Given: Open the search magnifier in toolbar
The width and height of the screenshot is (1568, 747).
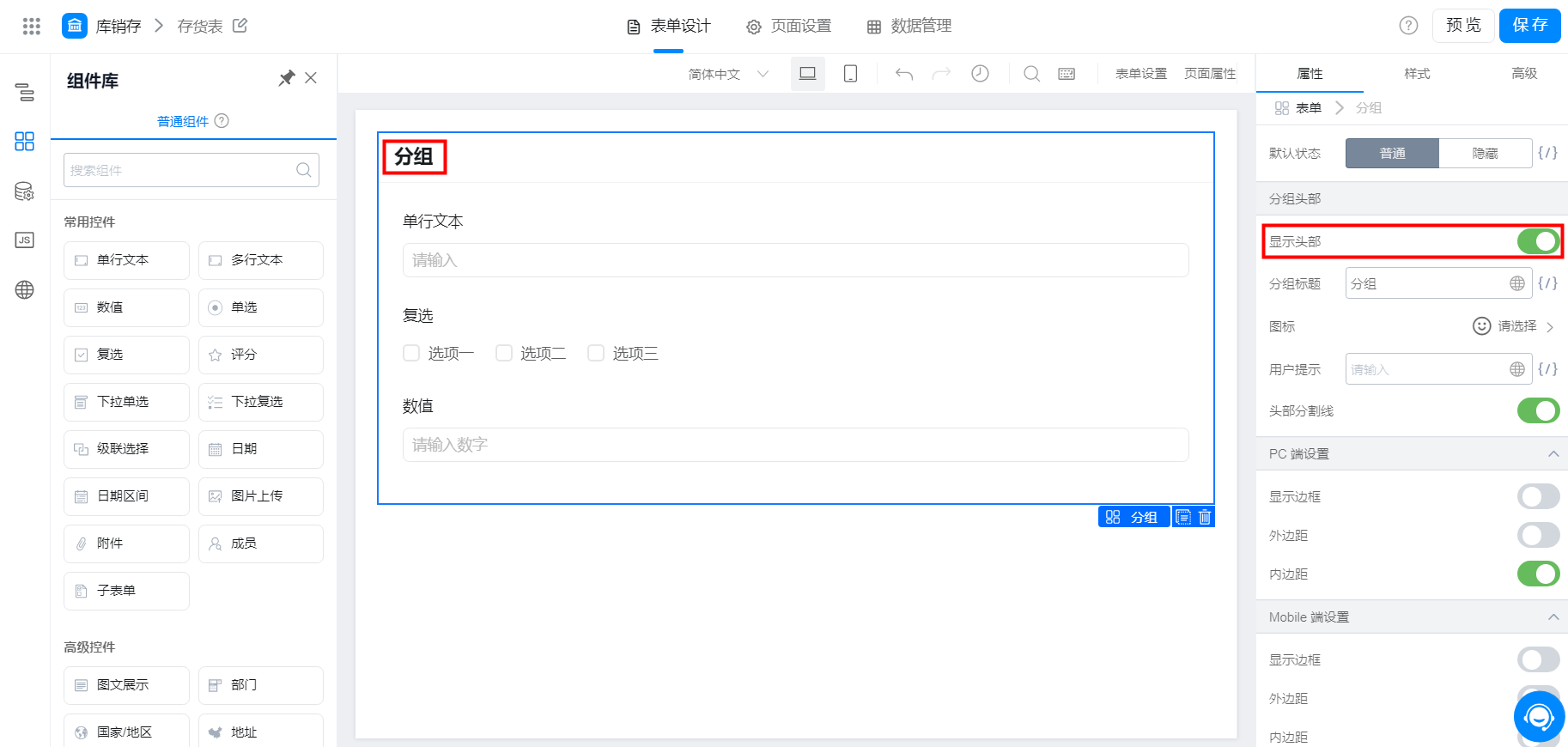Looking at the screenshot, I should coord(1032,74).
